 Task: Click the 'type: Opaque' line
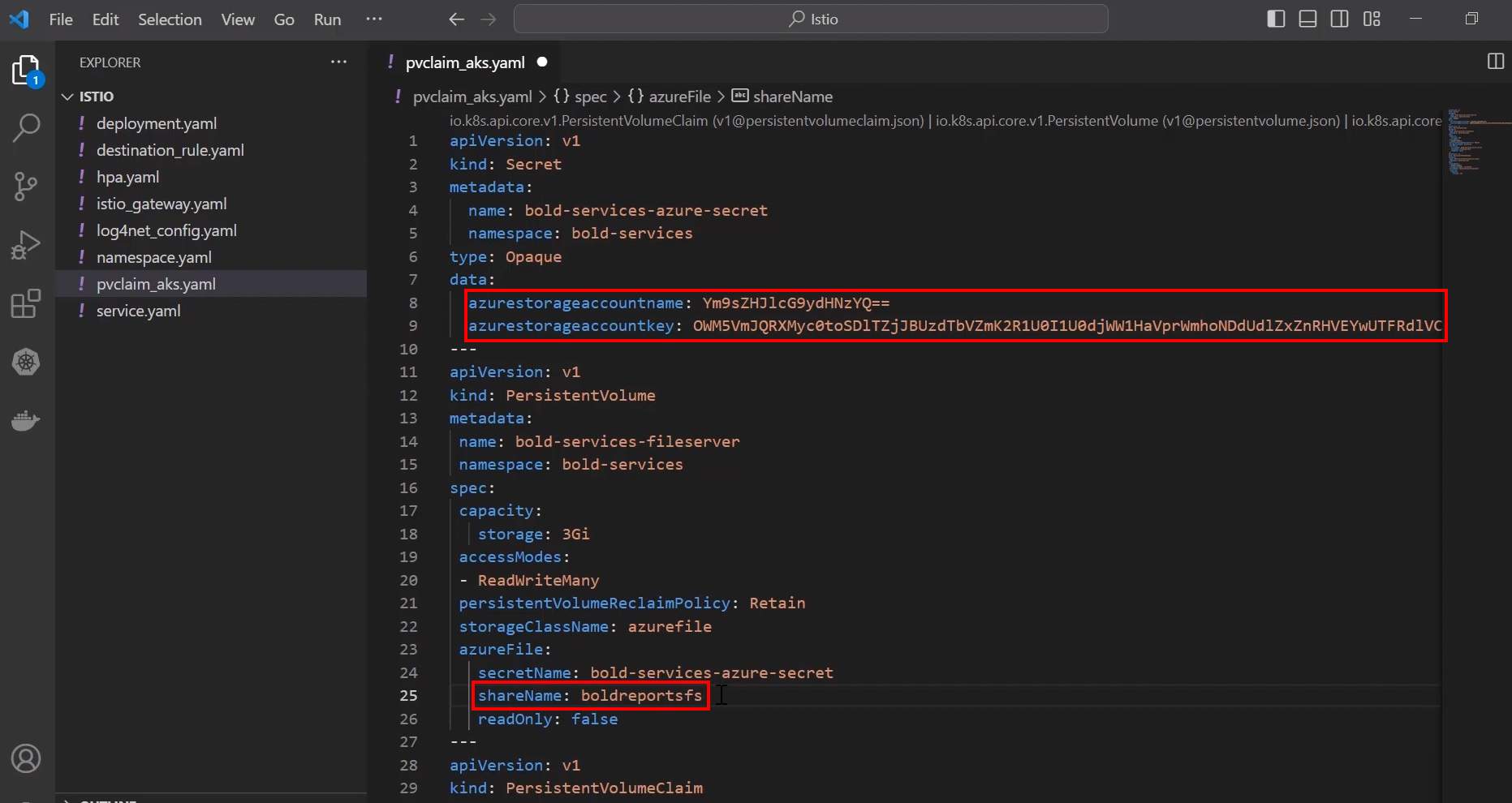[505, 256]
